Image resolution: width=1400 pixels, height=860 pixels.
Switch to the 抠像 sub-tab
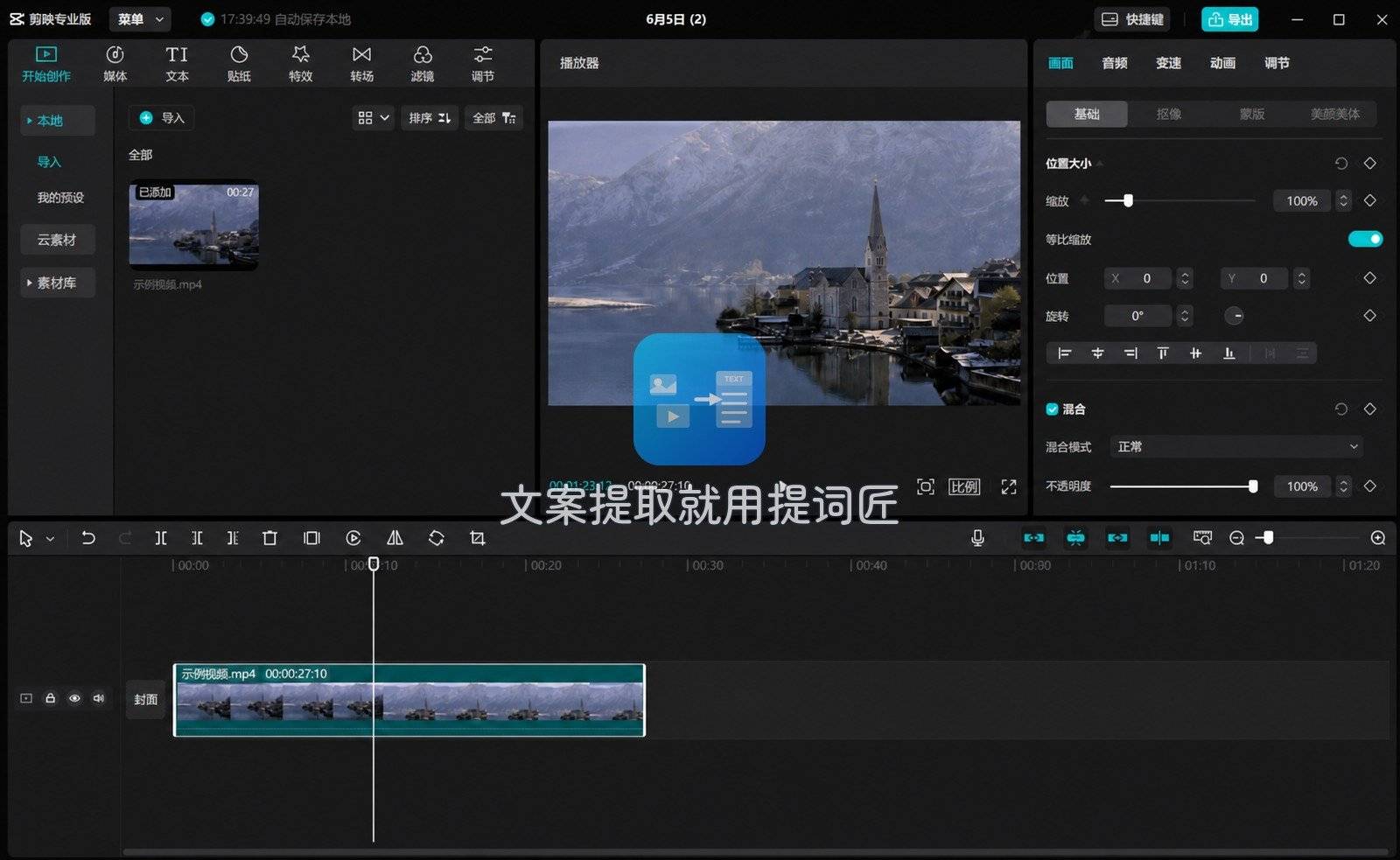[1169, 114]
